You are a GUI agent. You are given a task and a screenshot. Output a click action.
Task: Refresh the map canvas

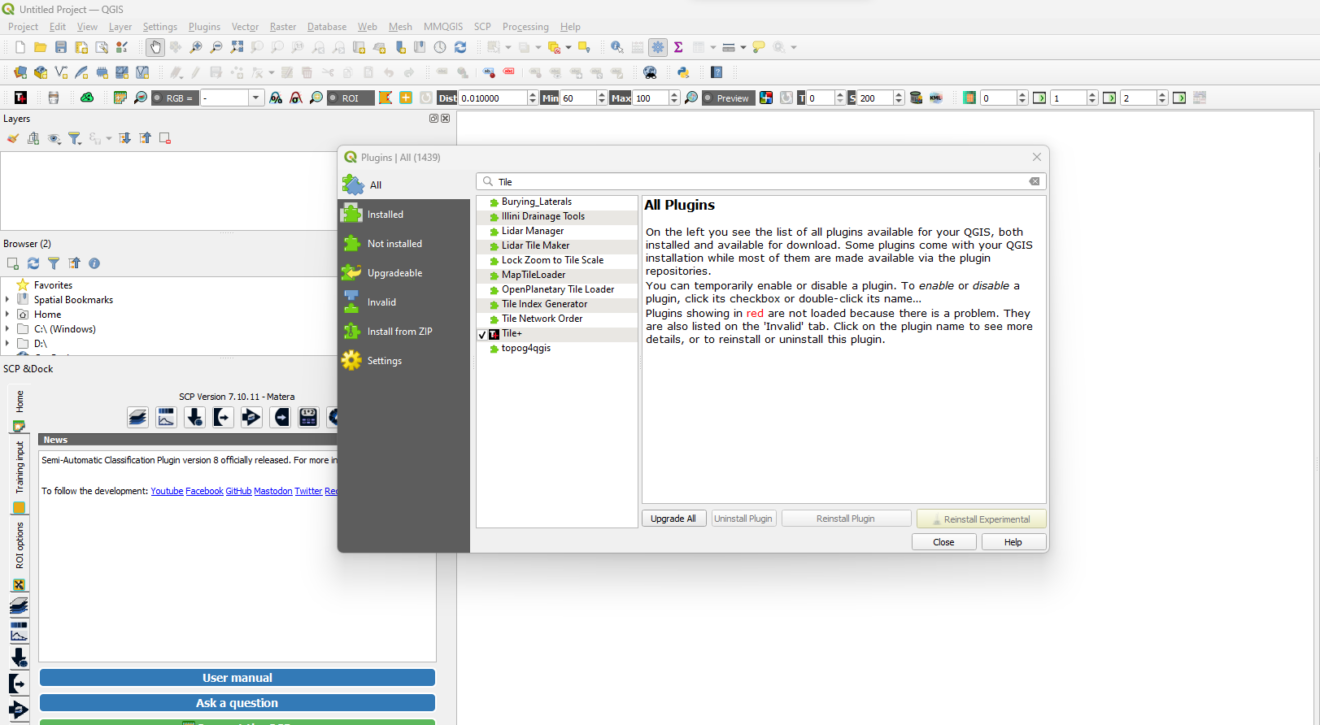460,47
